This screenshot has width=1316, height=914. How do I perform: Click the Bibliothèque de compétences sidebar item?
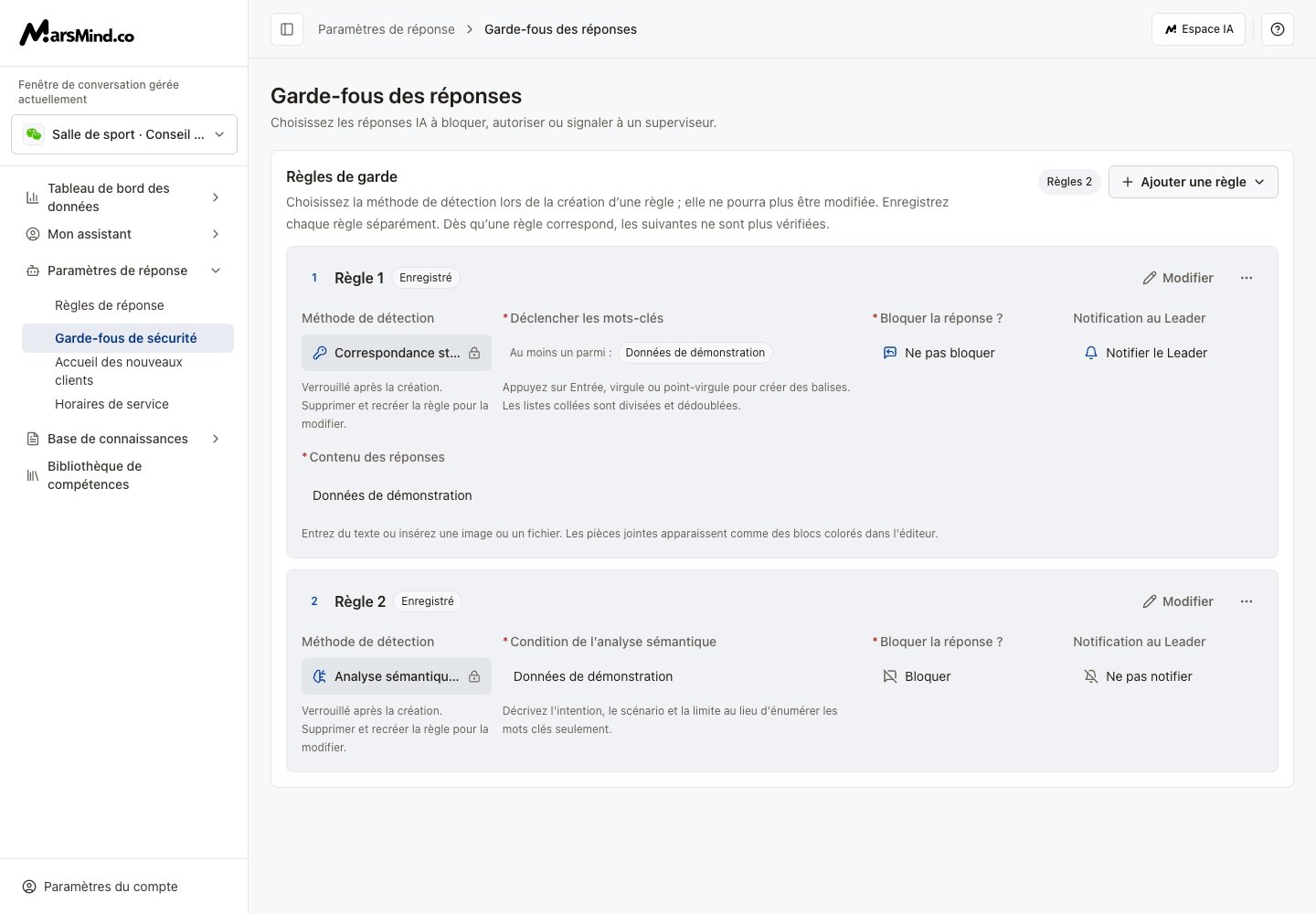tap(124, 475)
